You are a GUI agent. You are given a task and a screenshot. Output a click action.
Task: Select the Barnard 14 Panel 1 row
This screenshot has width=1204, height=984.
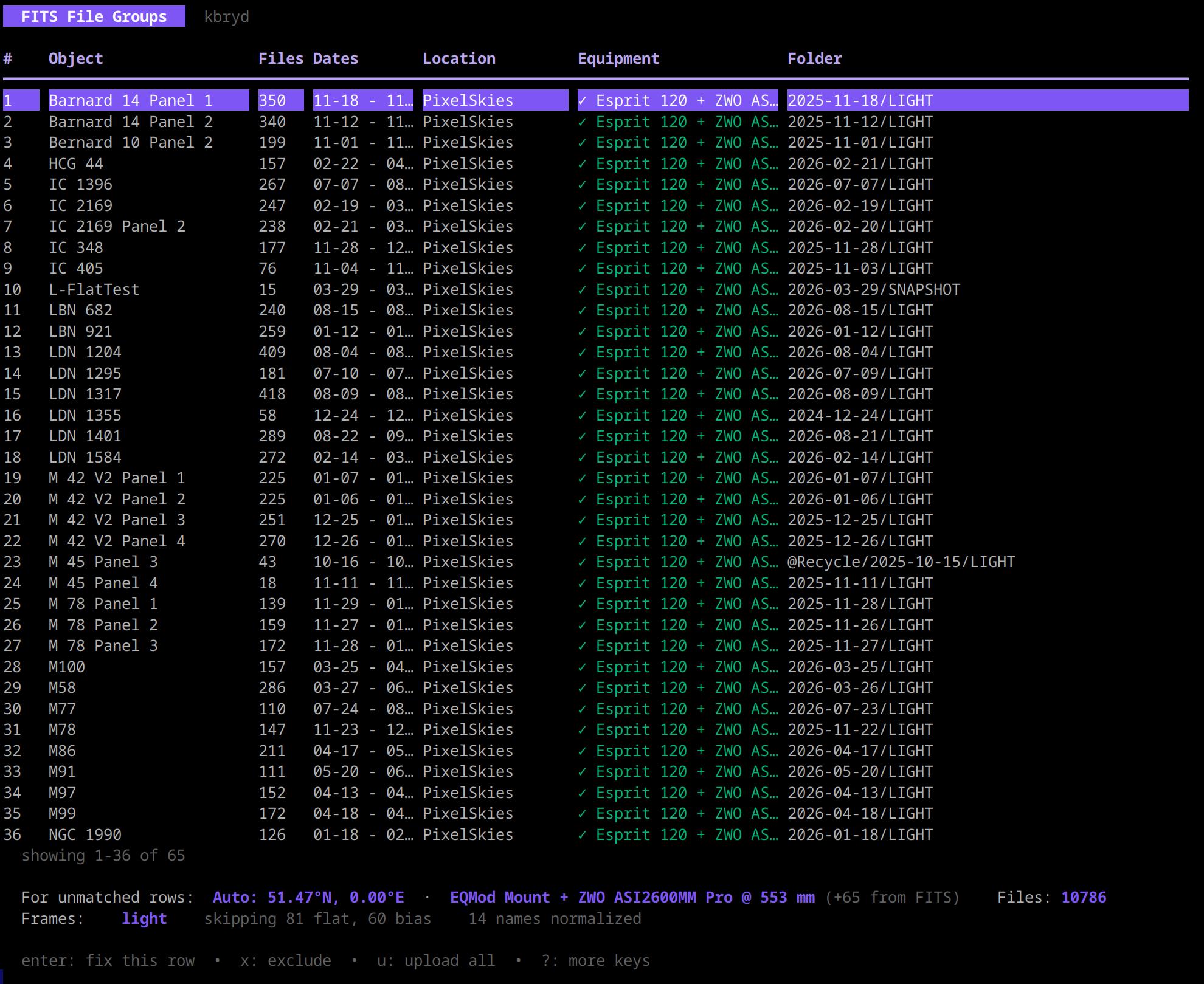(596, 100)
